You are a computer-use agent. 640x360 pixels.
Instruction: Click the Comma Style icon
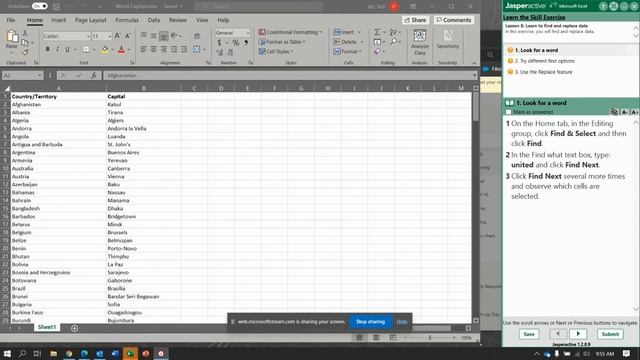coord(246,43)
